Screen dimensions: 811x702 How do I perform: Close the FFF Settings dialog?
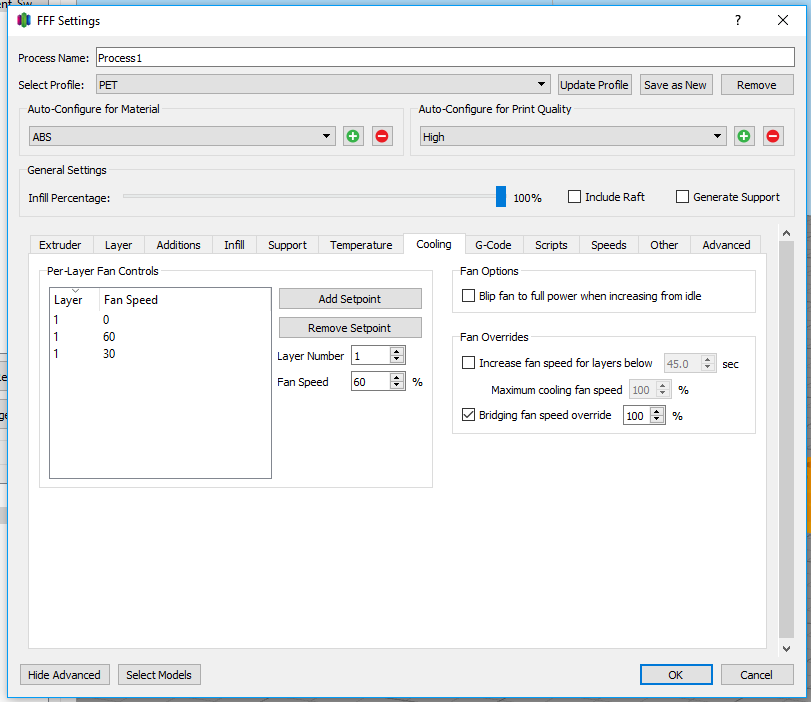[x=783, y=20]
